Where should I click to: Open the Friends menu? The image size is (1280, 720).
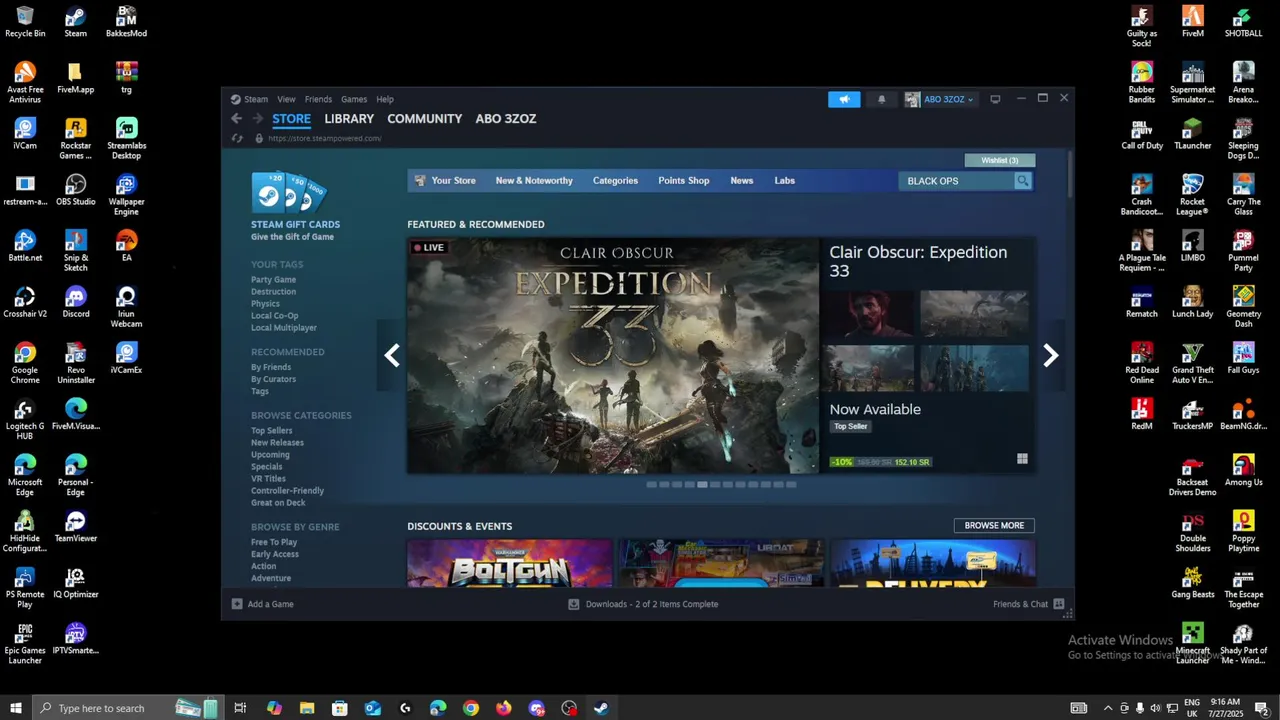[318, 99]
